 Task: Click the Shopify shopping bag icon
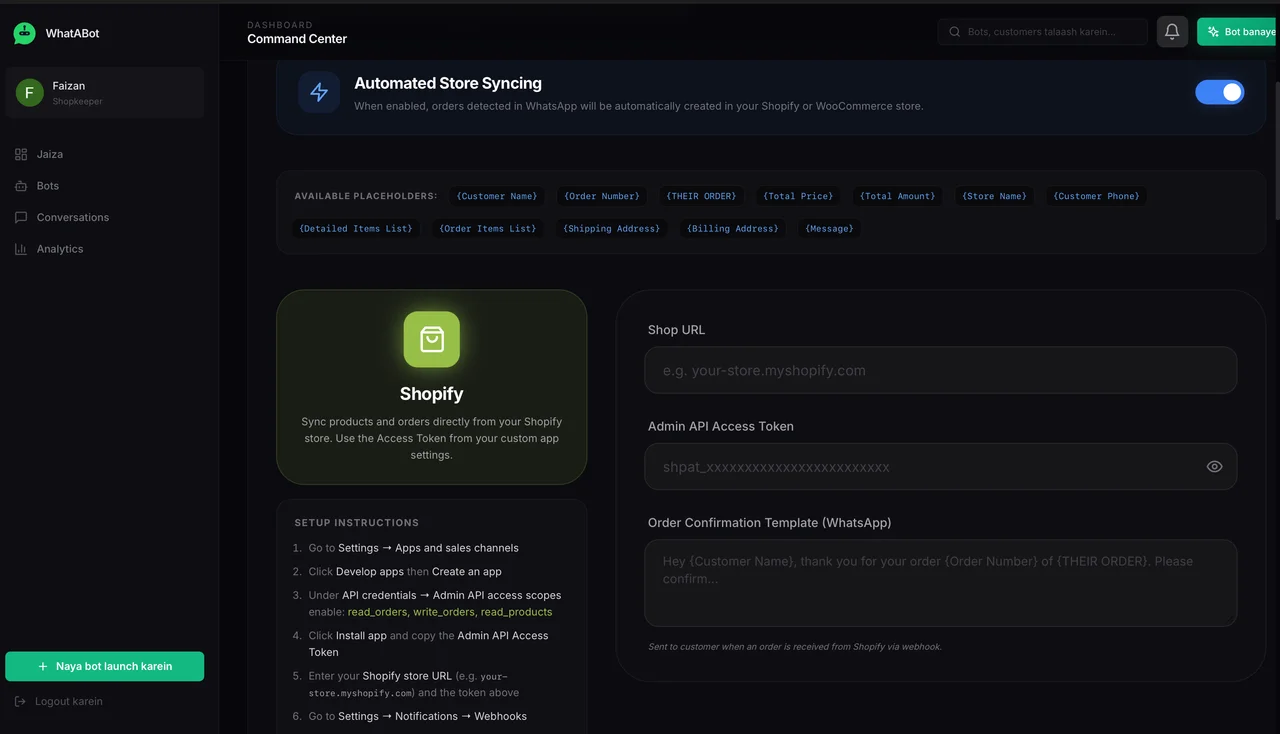(432, 339)
